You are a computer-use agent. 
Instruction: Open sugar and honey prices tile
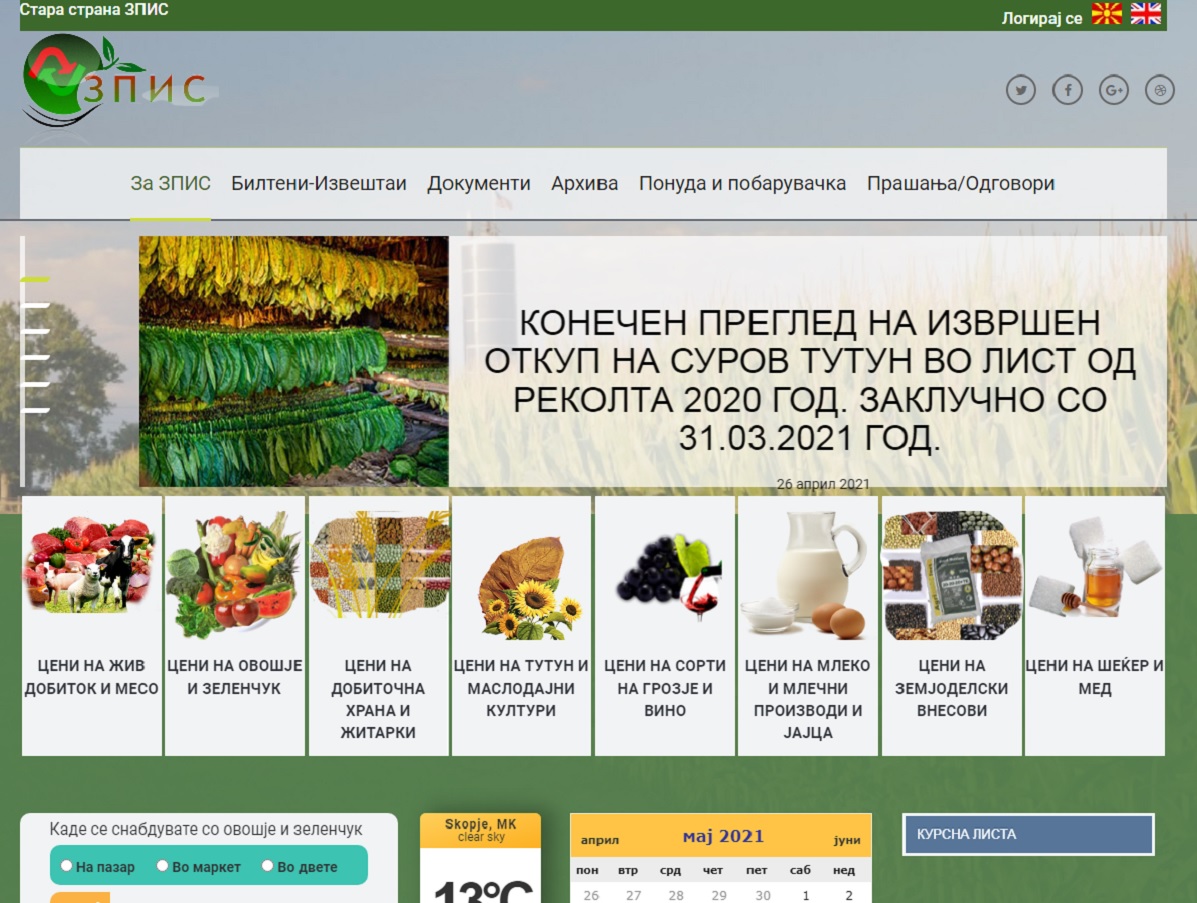pyautogui.click(x=1094, y=625)
